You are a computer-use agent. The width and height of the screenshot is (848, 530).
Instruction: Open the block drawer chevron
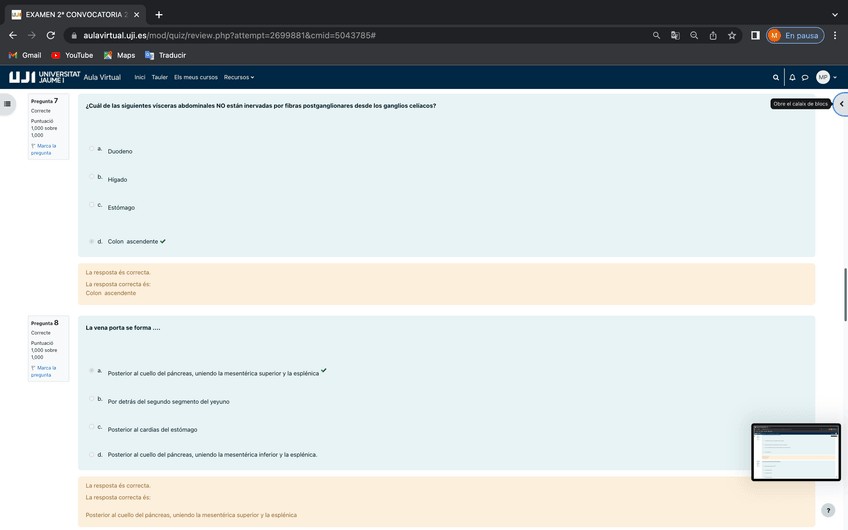[x=841, y=104]
